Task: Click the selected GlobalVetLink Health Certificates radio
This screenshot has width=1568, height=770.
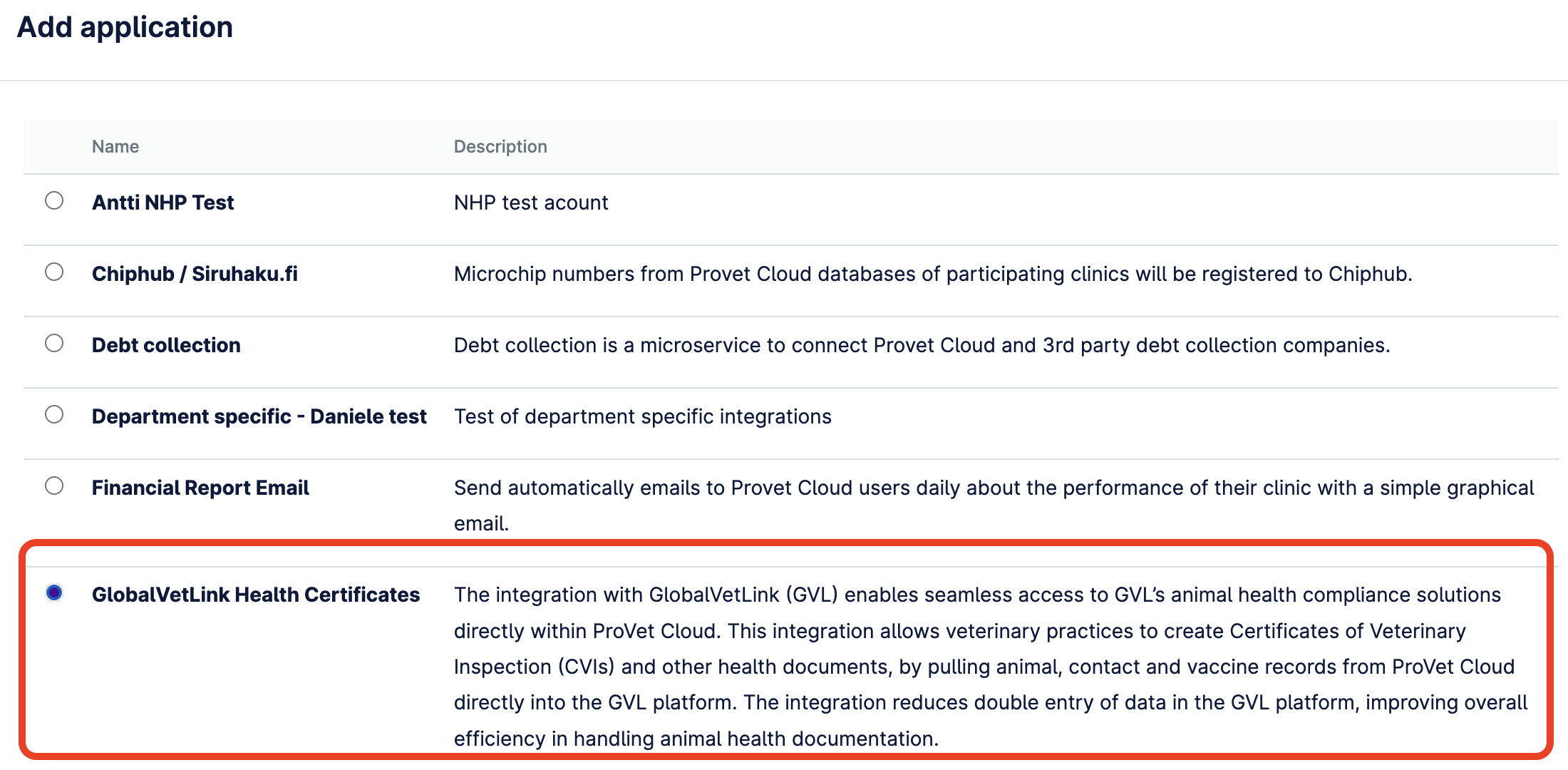Action: (x=54, y=592)
